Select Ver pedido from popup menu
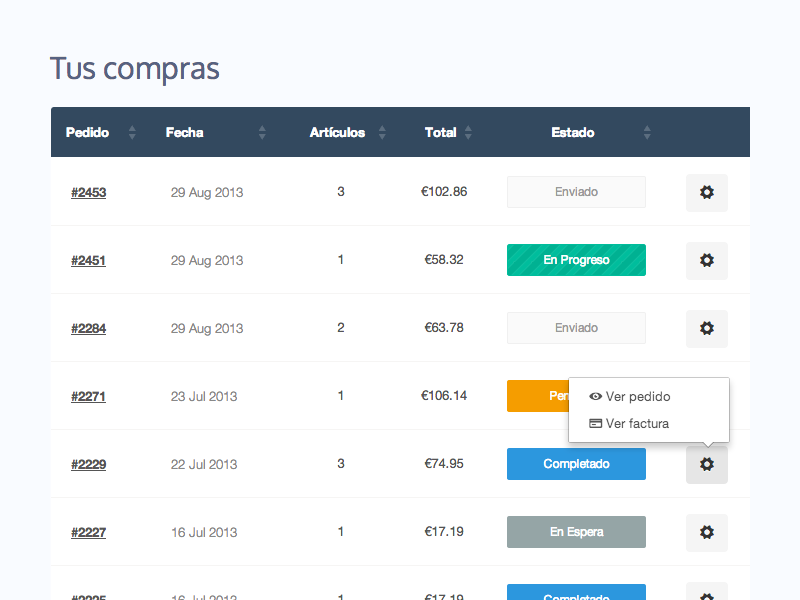 pyautogui.click(x=638, y=397)
